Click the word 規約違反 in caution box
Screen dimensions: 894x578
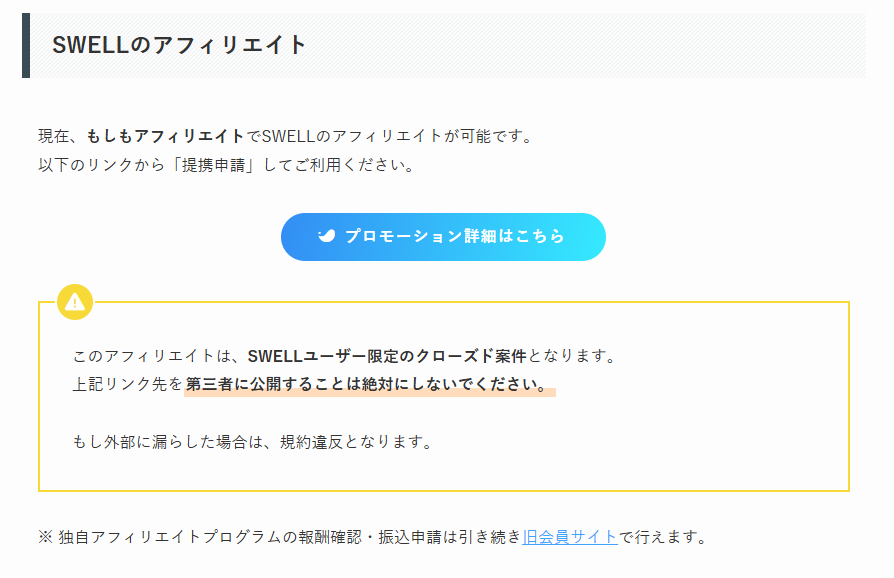point(311,441)
